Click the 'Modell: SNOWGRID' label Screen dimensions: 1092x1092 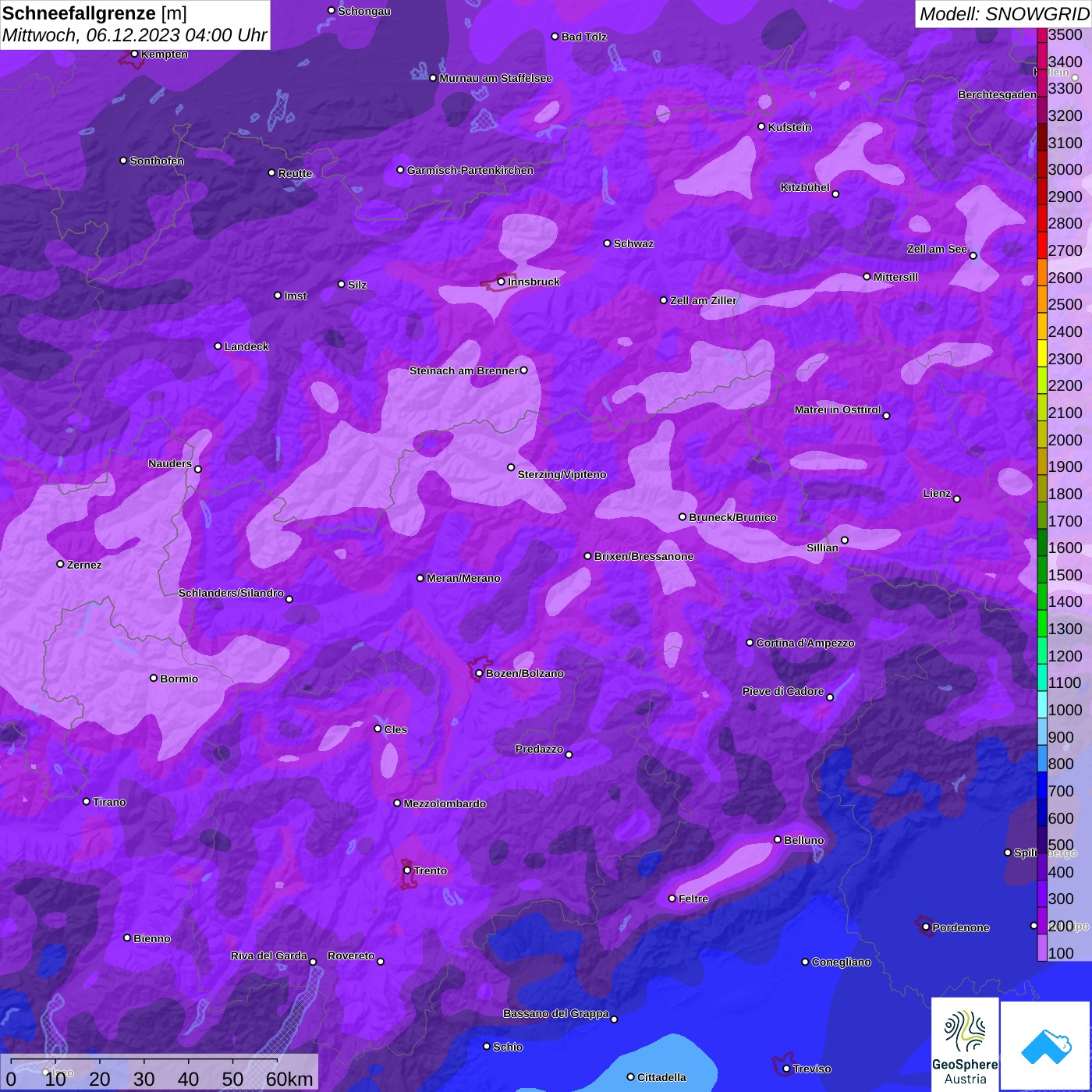point(1004,14)
